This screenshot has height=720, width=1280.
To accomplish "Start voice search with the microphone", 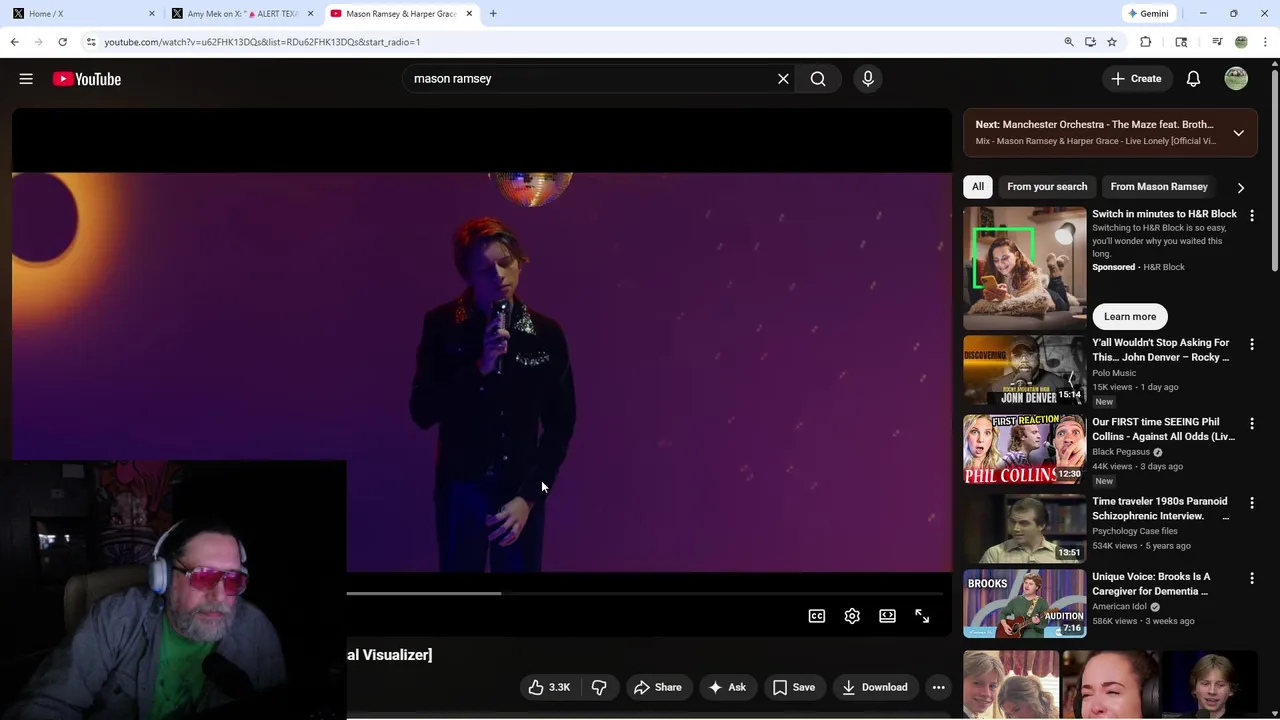I will 868,79.
